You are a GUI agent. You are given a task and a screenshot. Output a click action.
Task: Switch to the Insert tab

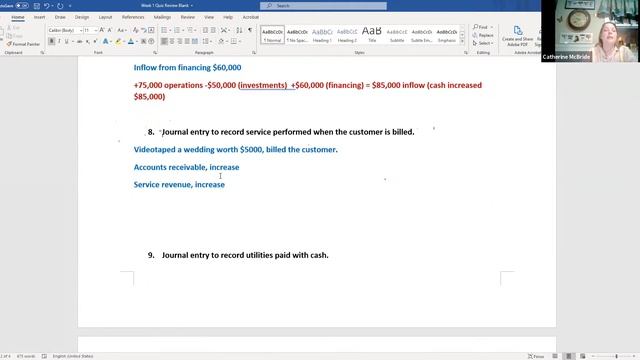(x=39, y=17)
